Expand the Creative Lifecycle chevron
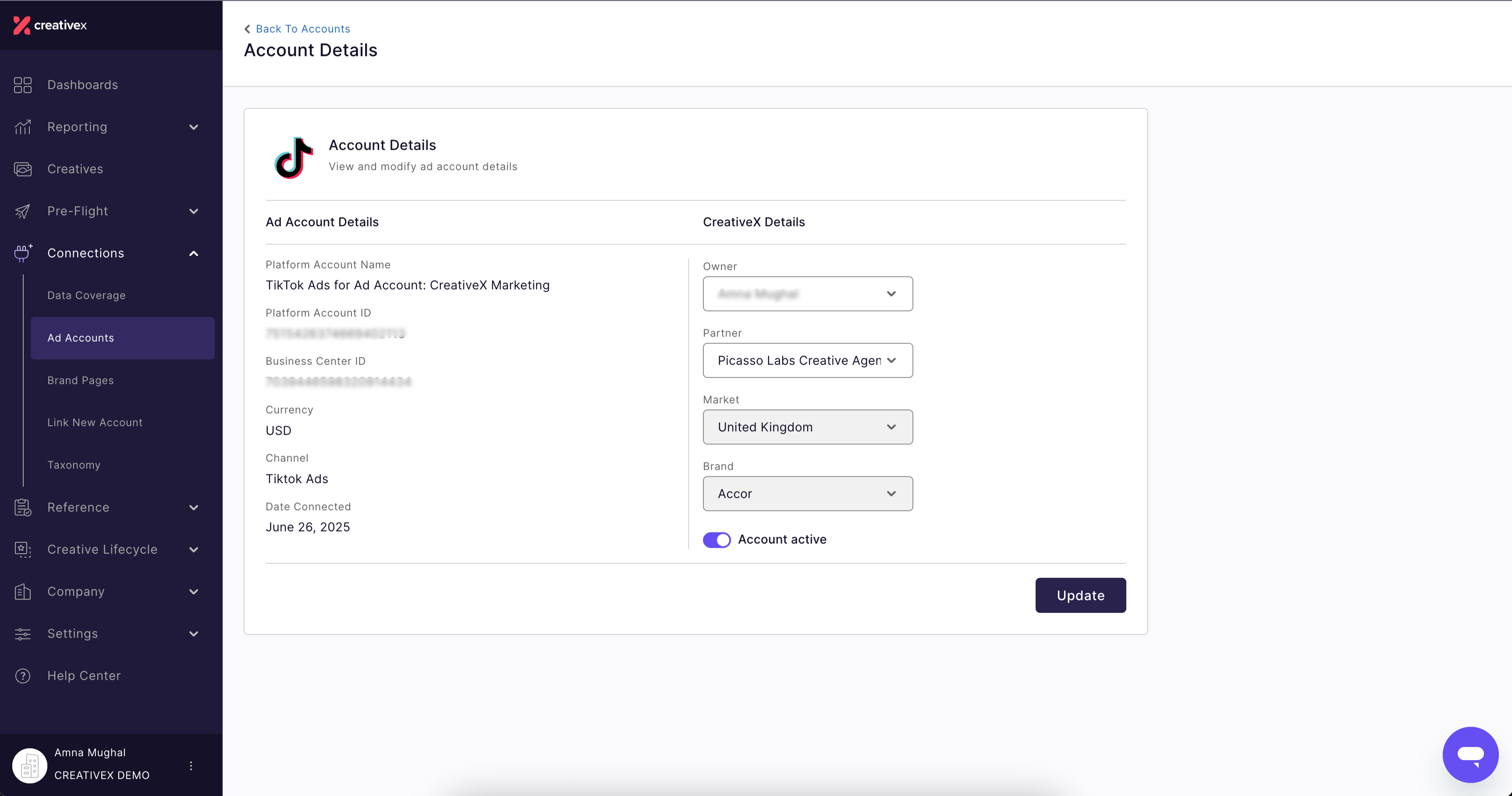Screen dimensions: 1512x796 point(194,550)
